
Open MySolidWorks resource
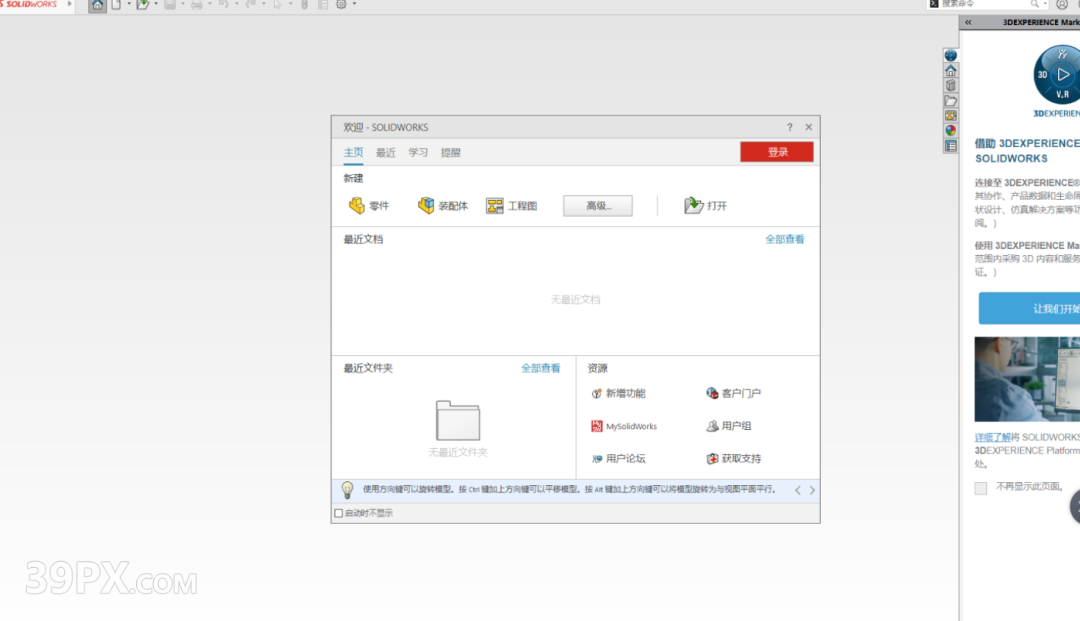[624, 426]
